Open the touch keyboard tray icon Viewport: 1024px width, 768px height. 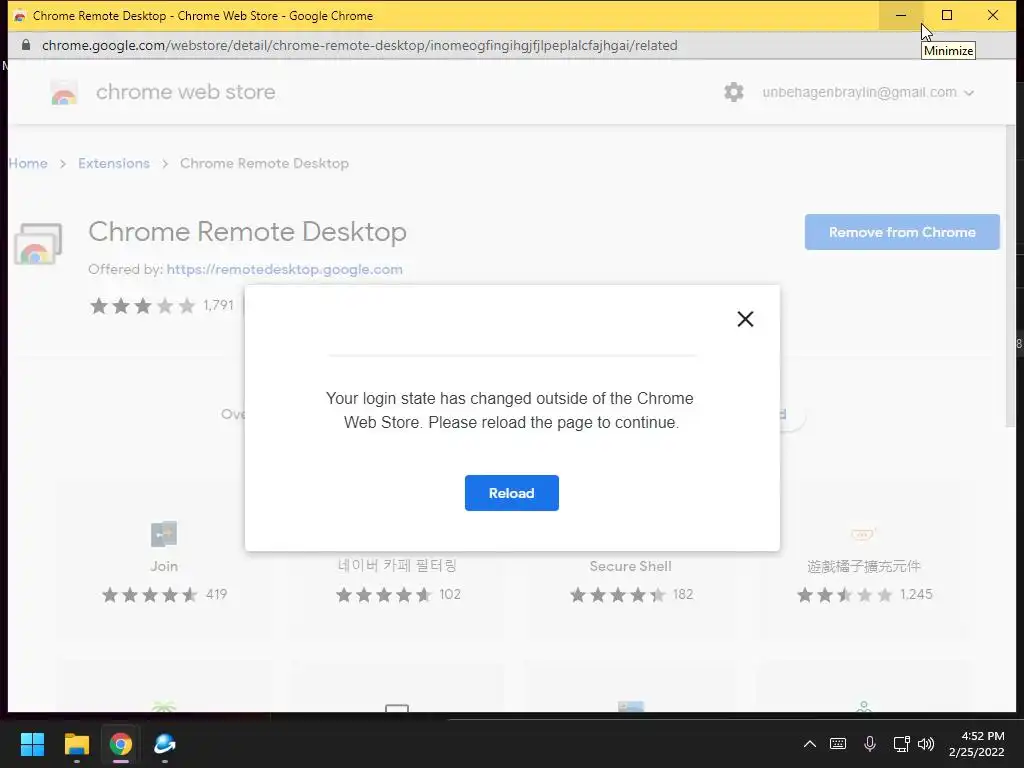[x=838, y=744]
